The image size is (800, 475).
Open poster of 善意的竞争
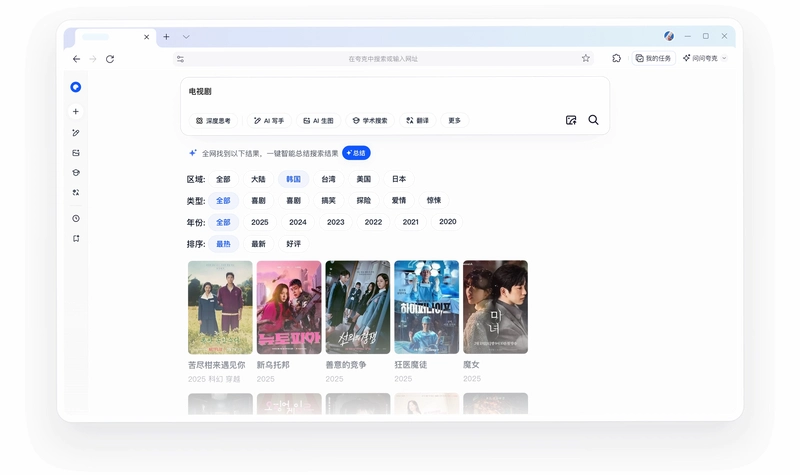pyautogui.click(x=358, y=307)
